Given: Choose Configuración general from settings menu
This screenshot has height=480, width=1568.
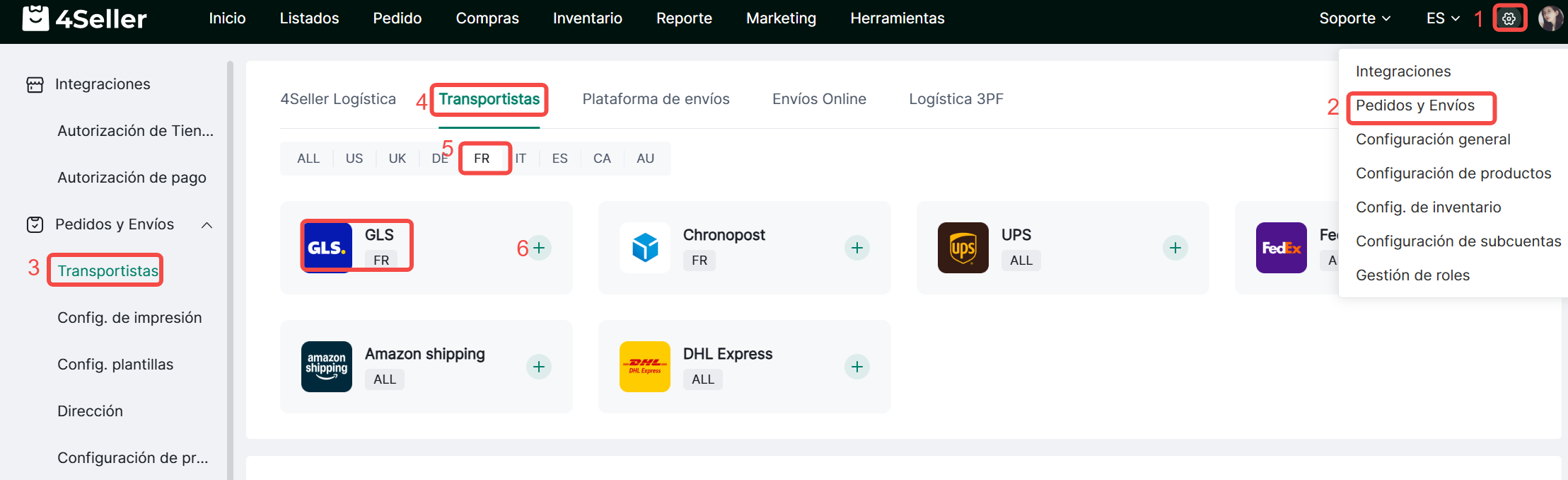Looking at the screenshot, I should tap(1433, 139).
